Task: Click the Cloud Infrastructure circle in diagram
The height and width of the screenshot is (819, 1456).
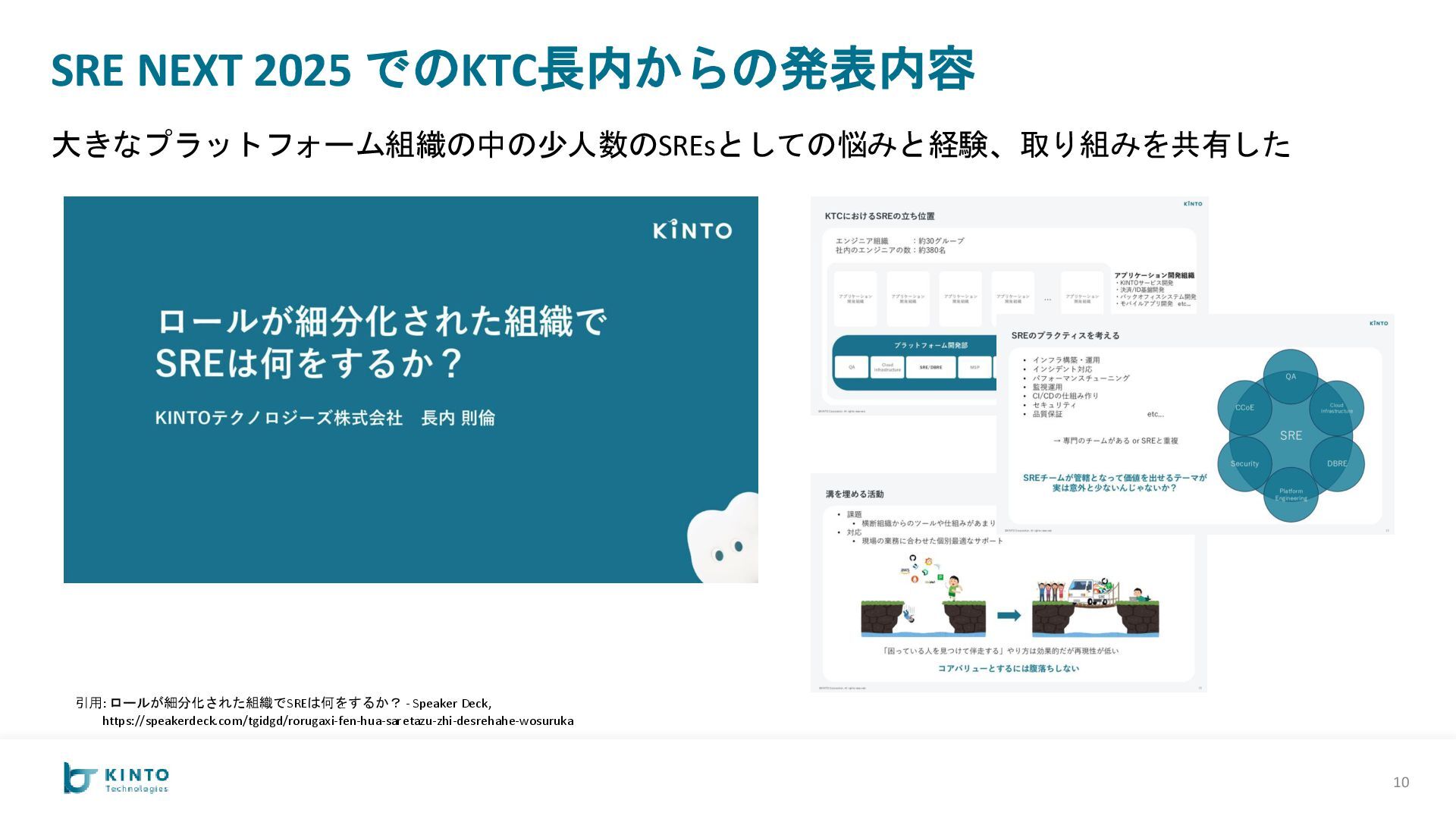Action: click(1337, 408)
